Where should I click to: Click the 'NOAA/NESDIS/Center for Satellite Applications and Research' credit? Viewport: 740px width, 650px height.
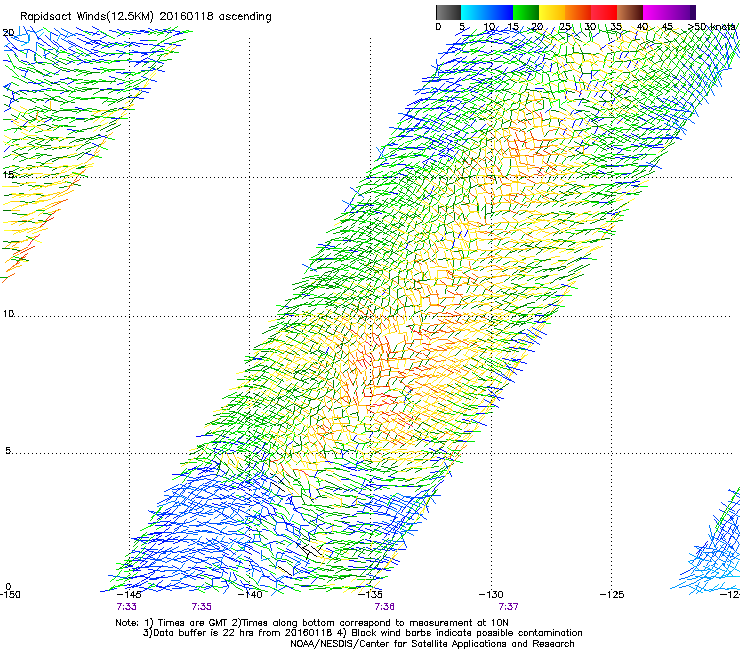click(432, 644)
